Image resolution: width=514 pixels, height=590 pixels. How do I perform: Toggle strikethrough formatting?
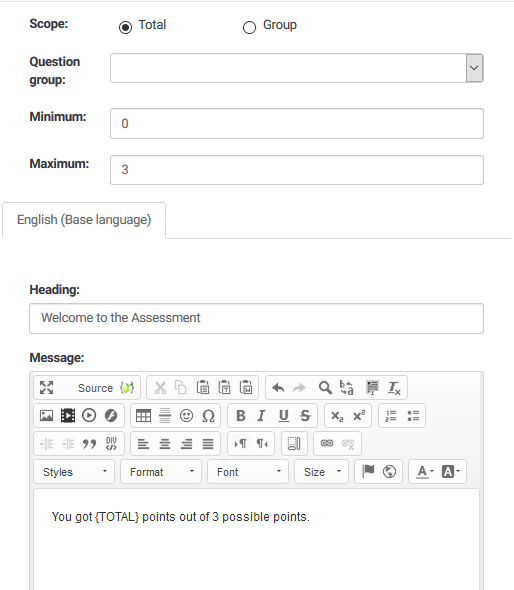305,415
